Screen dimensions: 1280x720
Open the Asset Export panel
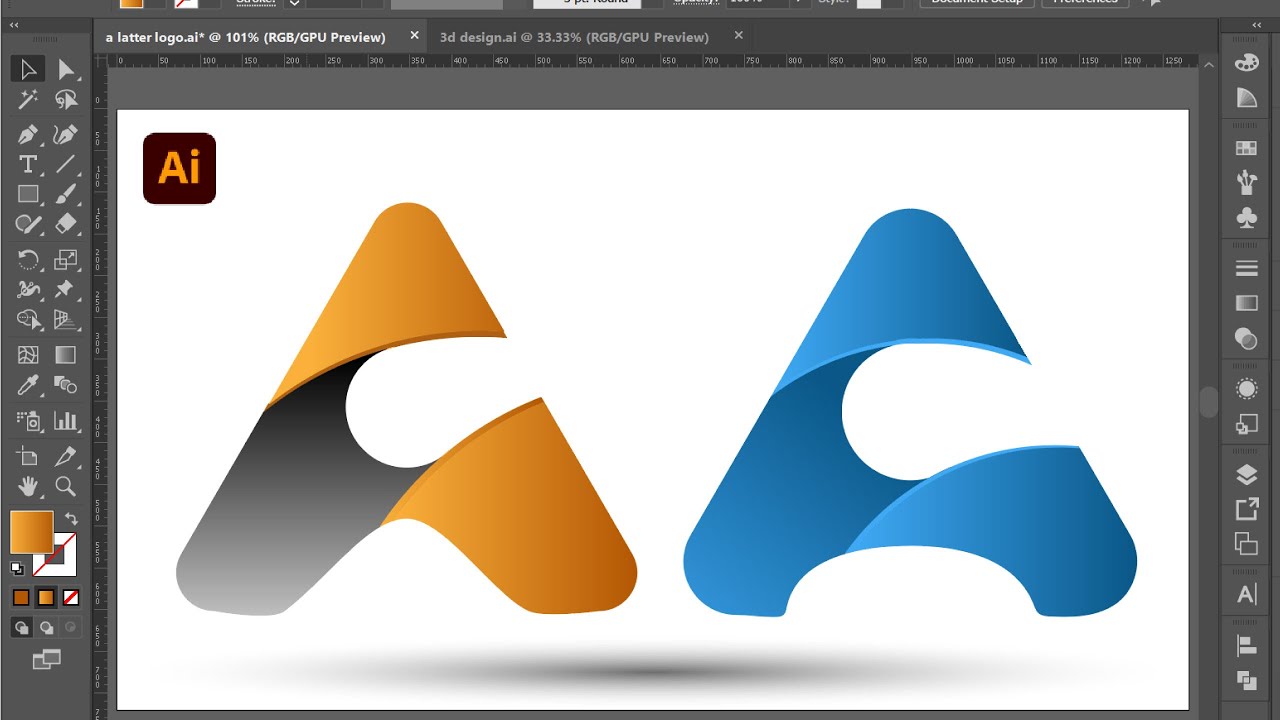1247,509
